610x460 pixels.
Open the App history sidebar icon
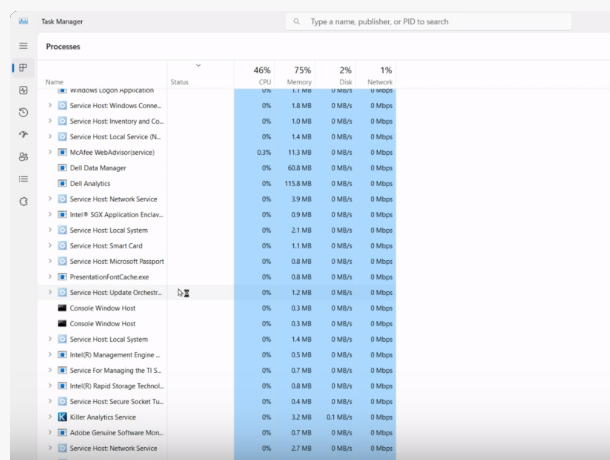click(x=23, y=112)
